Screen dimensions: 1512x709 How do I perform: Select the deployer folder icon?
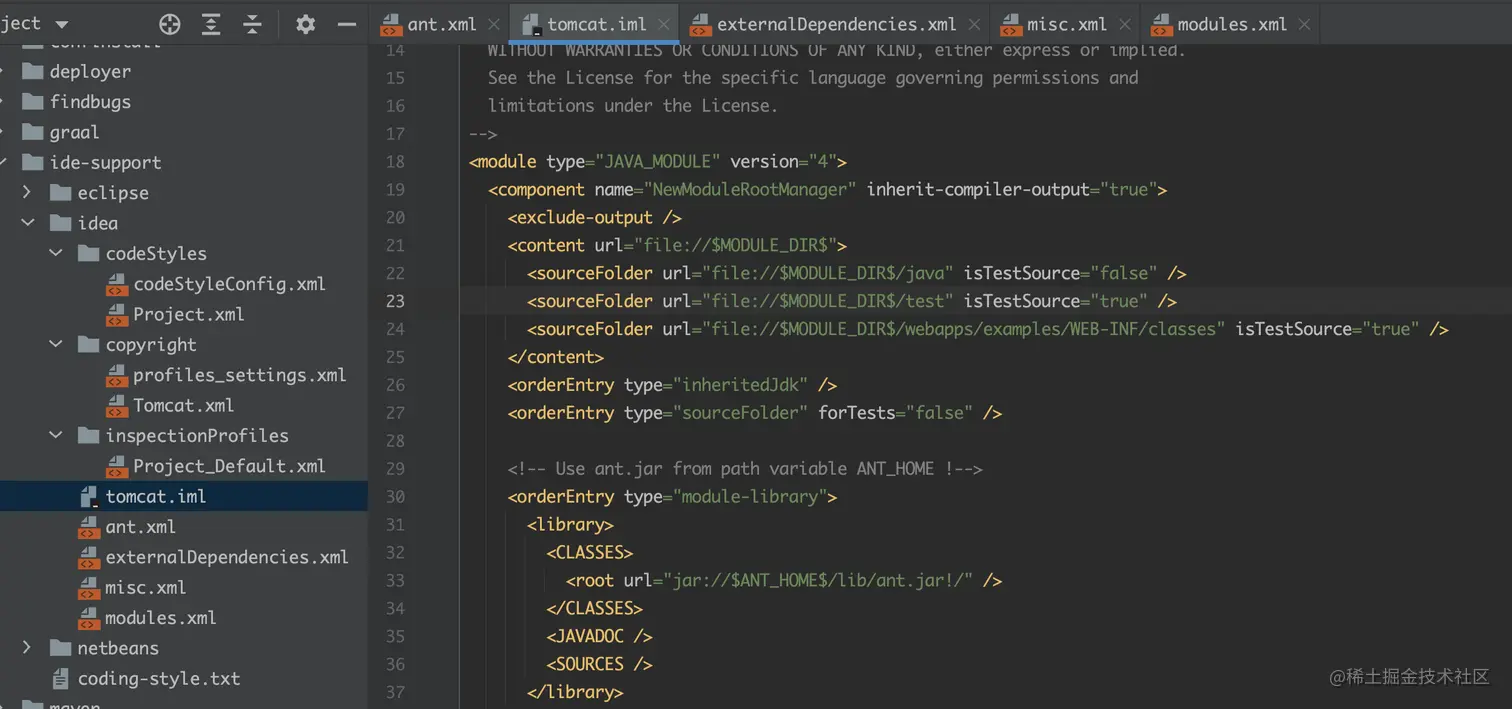(x=33, y=71)
